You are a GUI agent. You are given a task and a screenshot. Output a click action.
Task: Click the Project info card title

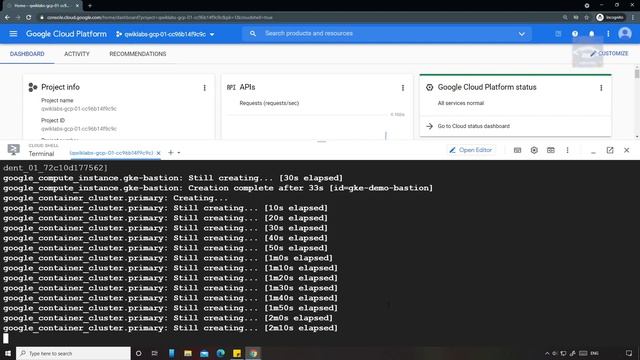(x=60, y=87)
